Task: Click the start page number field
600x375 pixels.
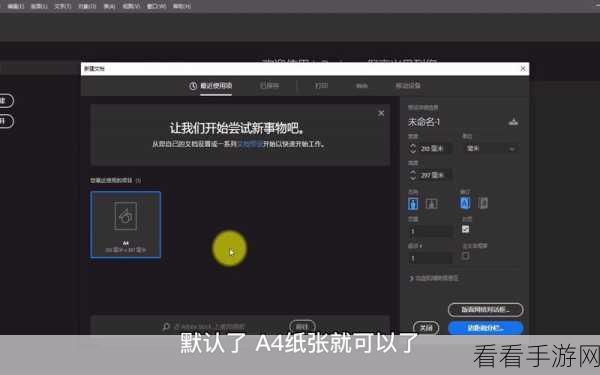Action: [430, 259]
